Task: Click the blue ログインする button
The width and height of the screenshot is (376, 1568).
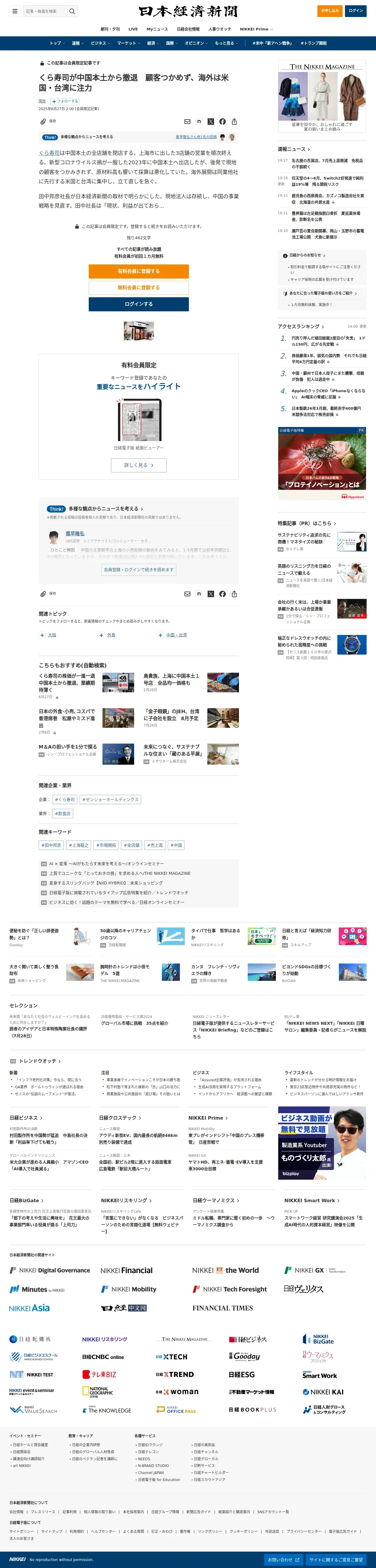Action: pyautogui.click(x=139, y=304)
